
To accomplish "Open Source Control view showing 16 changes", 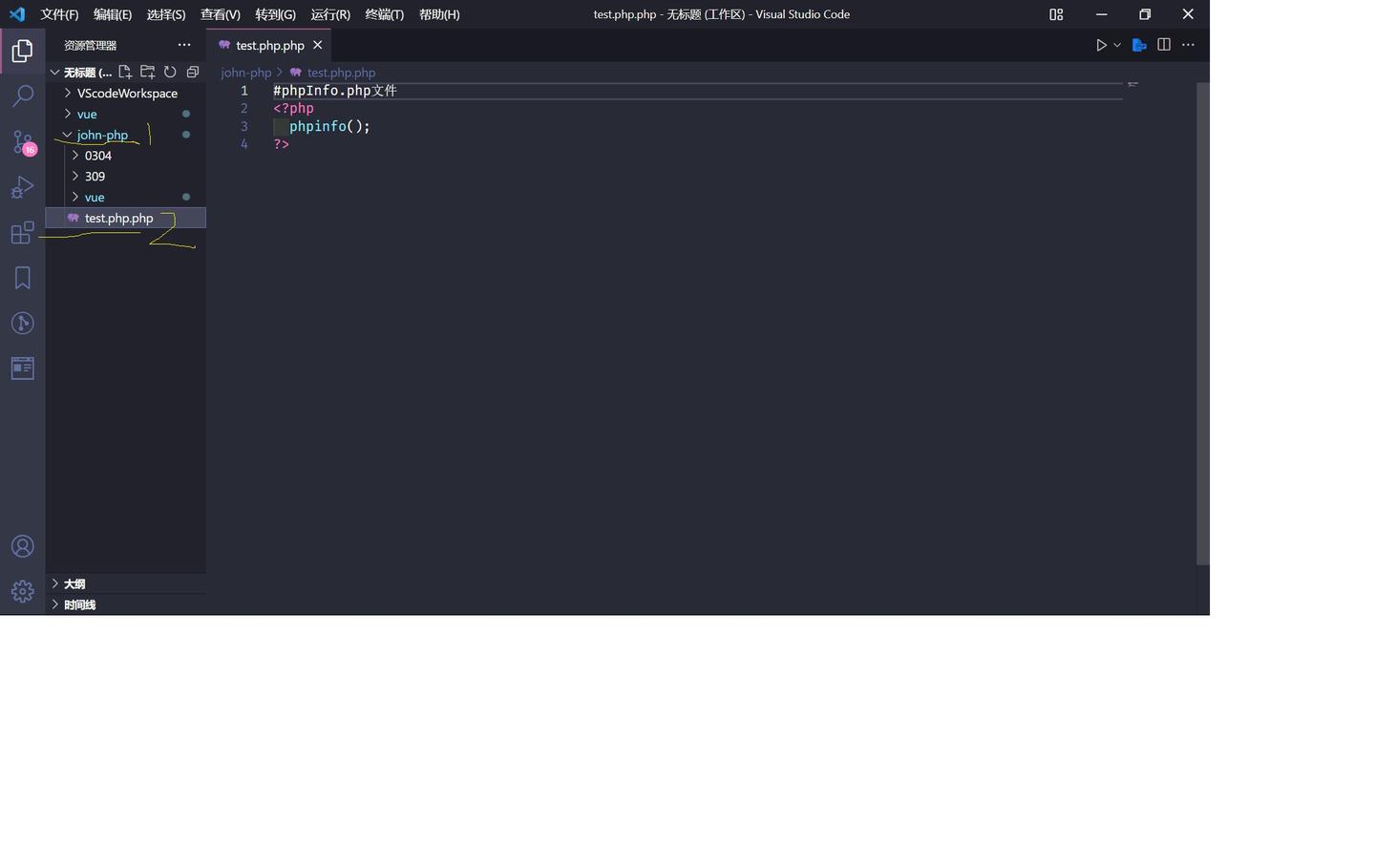I will click(x=22, y=141).
